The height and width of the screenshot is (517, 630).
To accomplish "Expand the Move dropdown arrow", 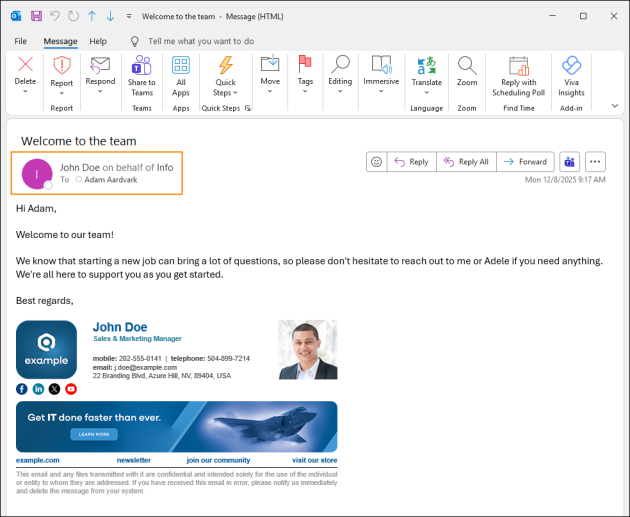I will 270,91.
